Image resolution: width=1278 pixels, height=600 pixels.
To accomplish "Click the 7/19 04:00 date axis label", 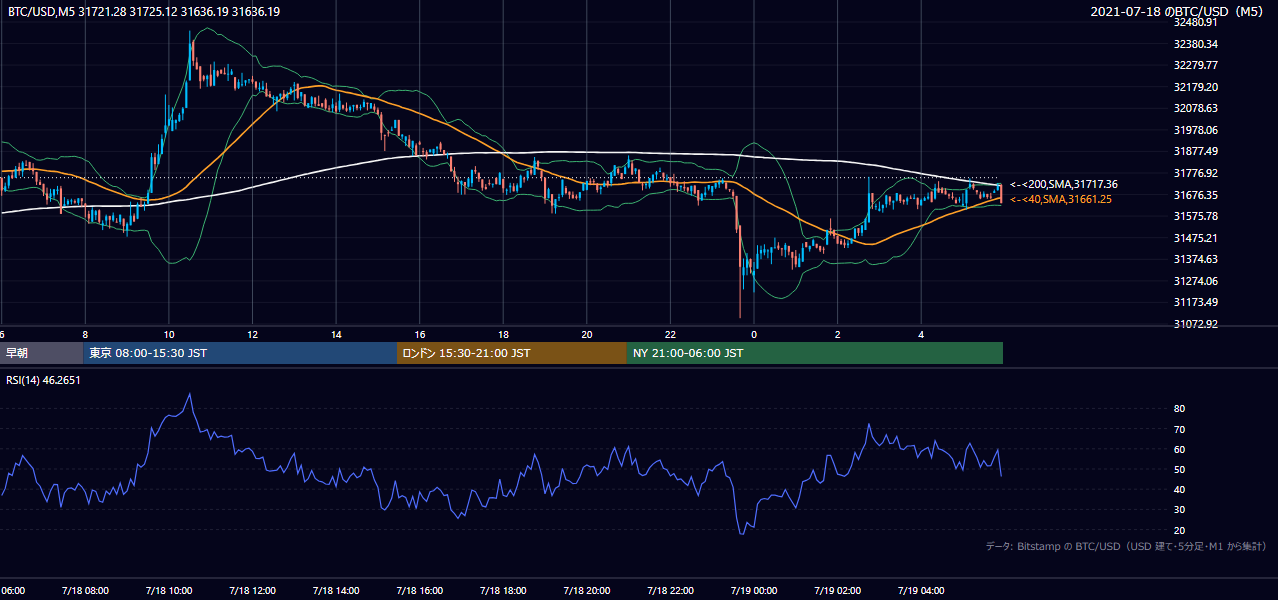I will (921, 590).
